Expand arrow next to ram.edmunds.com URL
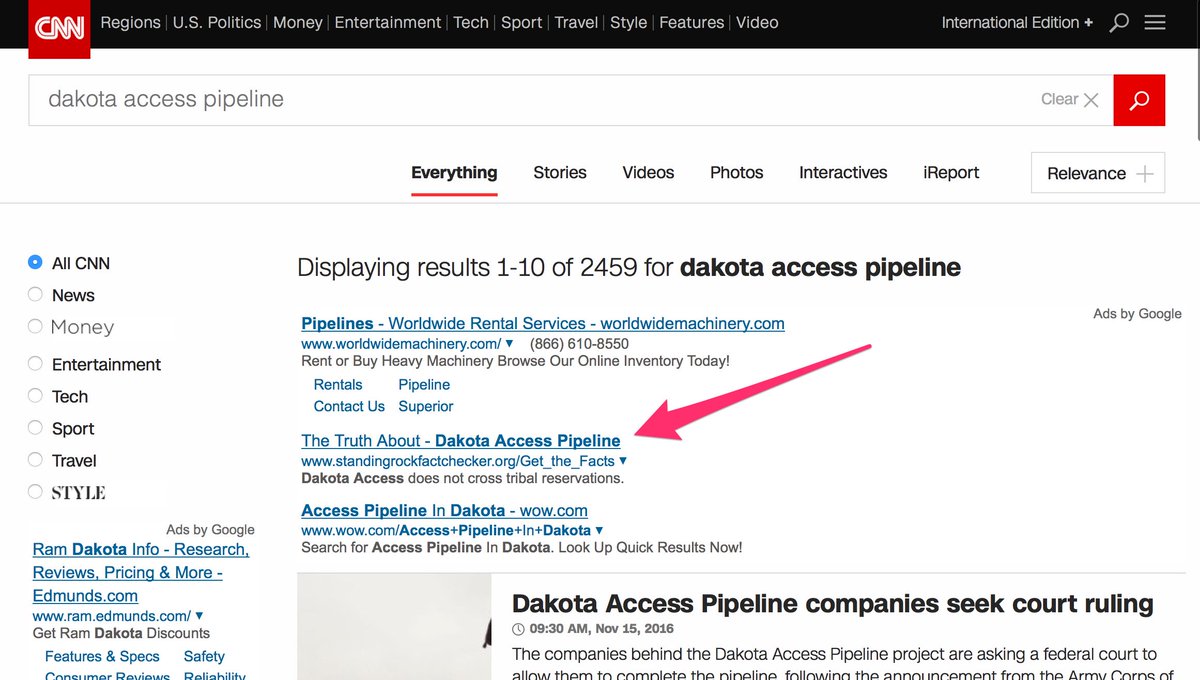This screenshot has width=1200, height=680. click(x=199, y=616)
